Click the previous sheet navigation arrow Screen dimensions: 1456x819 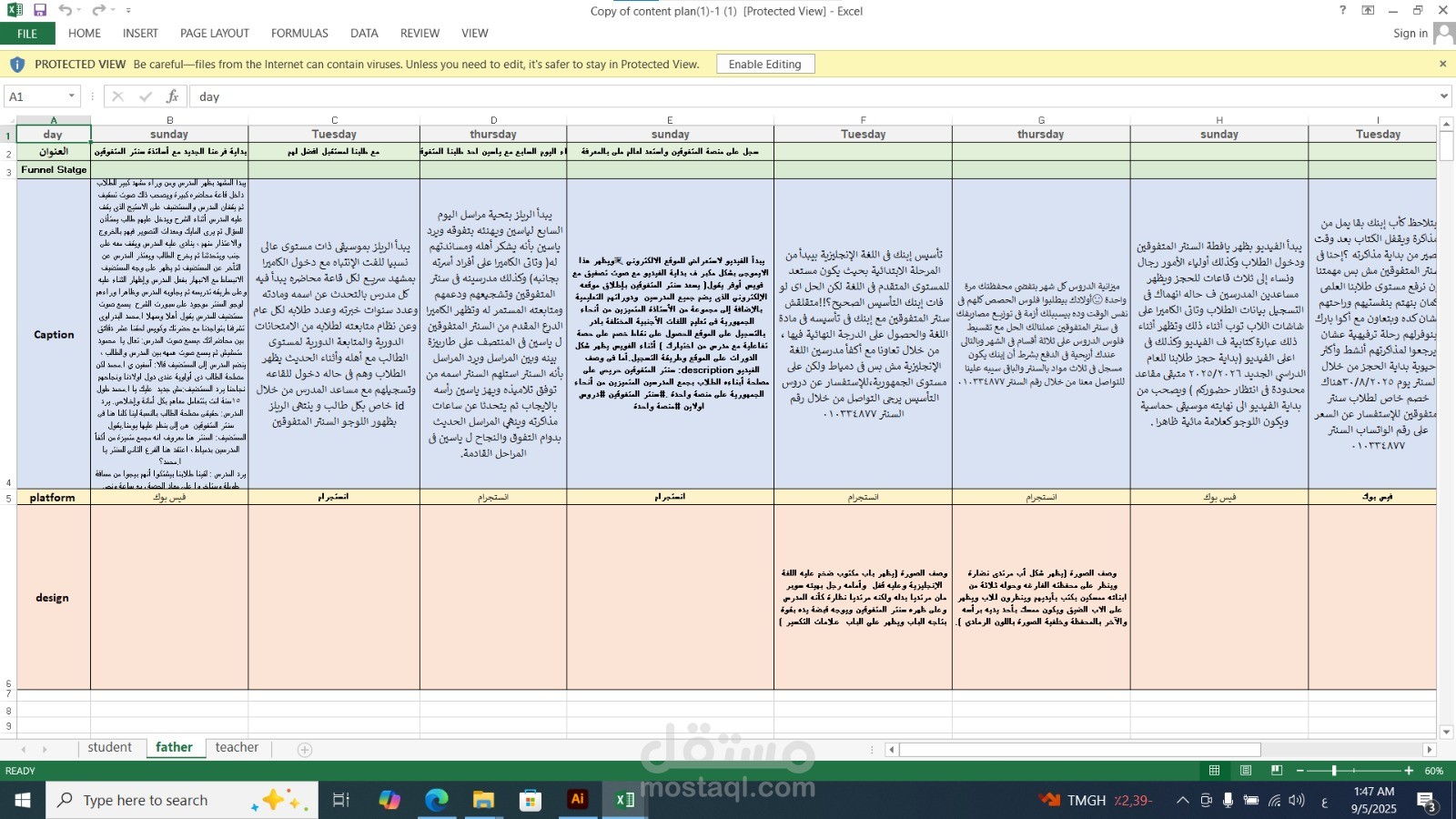point(24,750)
